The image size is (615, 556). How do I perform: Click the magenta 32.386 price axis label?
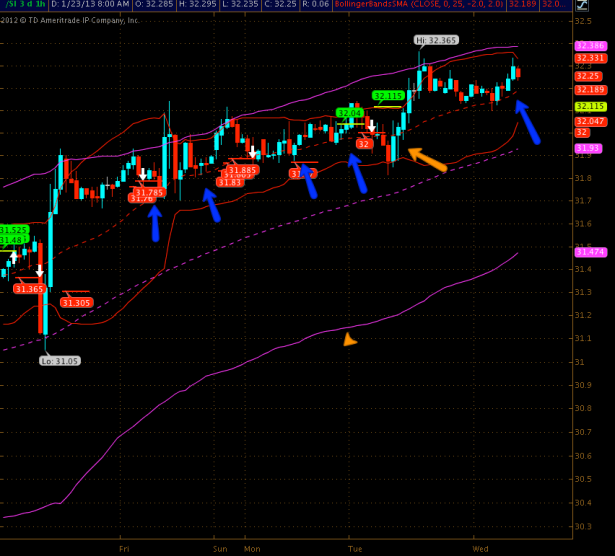pos(588,45)
